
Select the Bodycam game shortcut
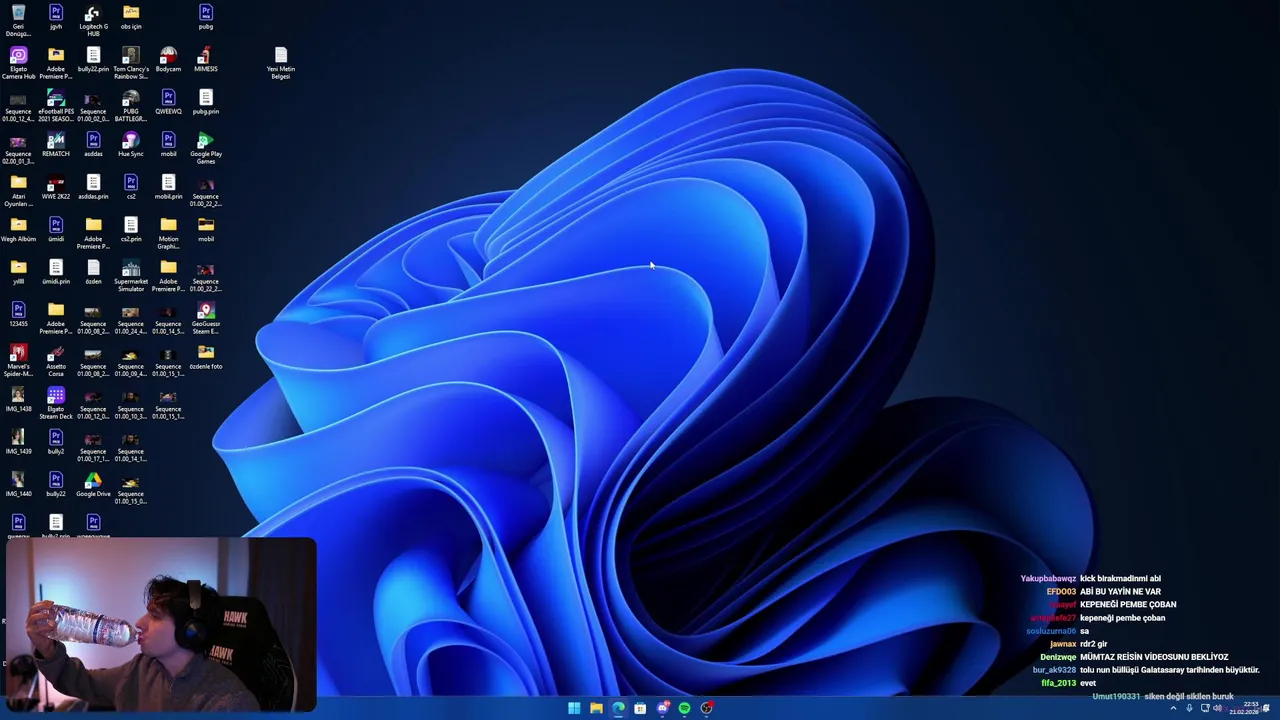click(x=168, y=60)
